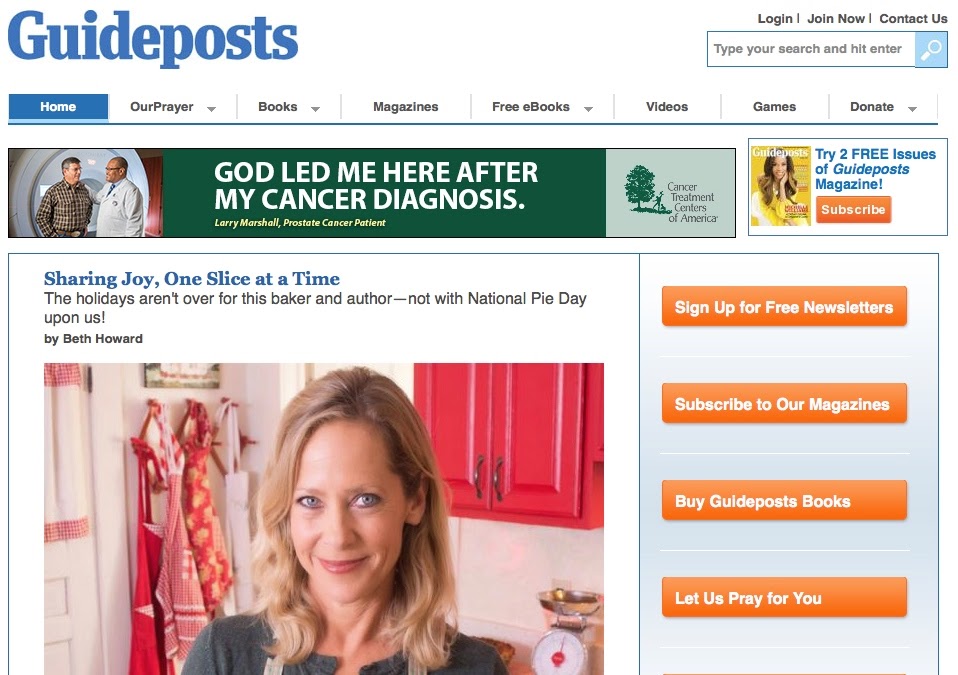Screen dimensions: 958x675
Task: Focus the search text field
Action: pyautogui.click(x=811, y=49)
